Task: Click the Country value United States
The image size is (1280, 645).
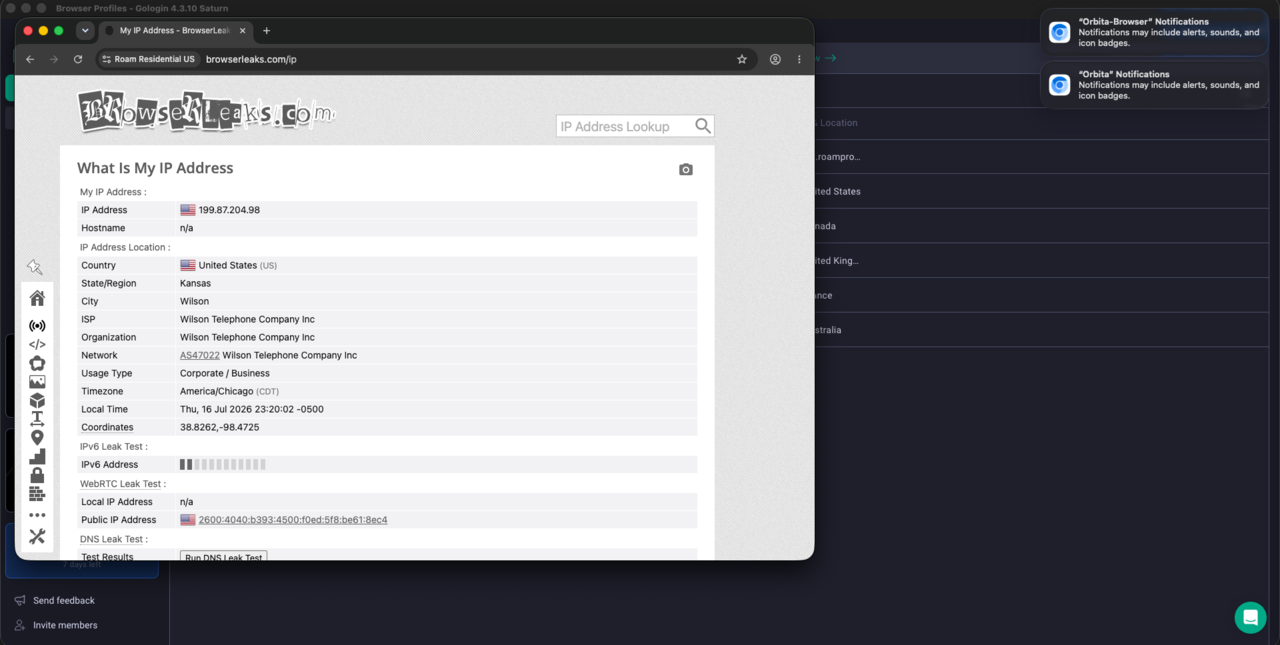Action: [228, 265]
